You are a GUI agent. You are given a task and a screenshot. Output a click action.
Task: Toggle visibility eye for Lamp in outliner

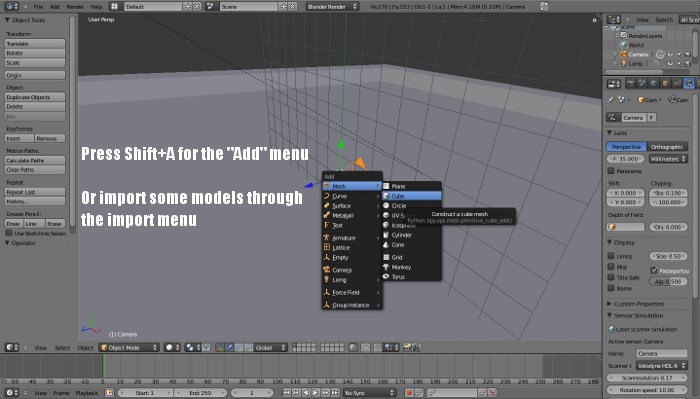(670, 64)
